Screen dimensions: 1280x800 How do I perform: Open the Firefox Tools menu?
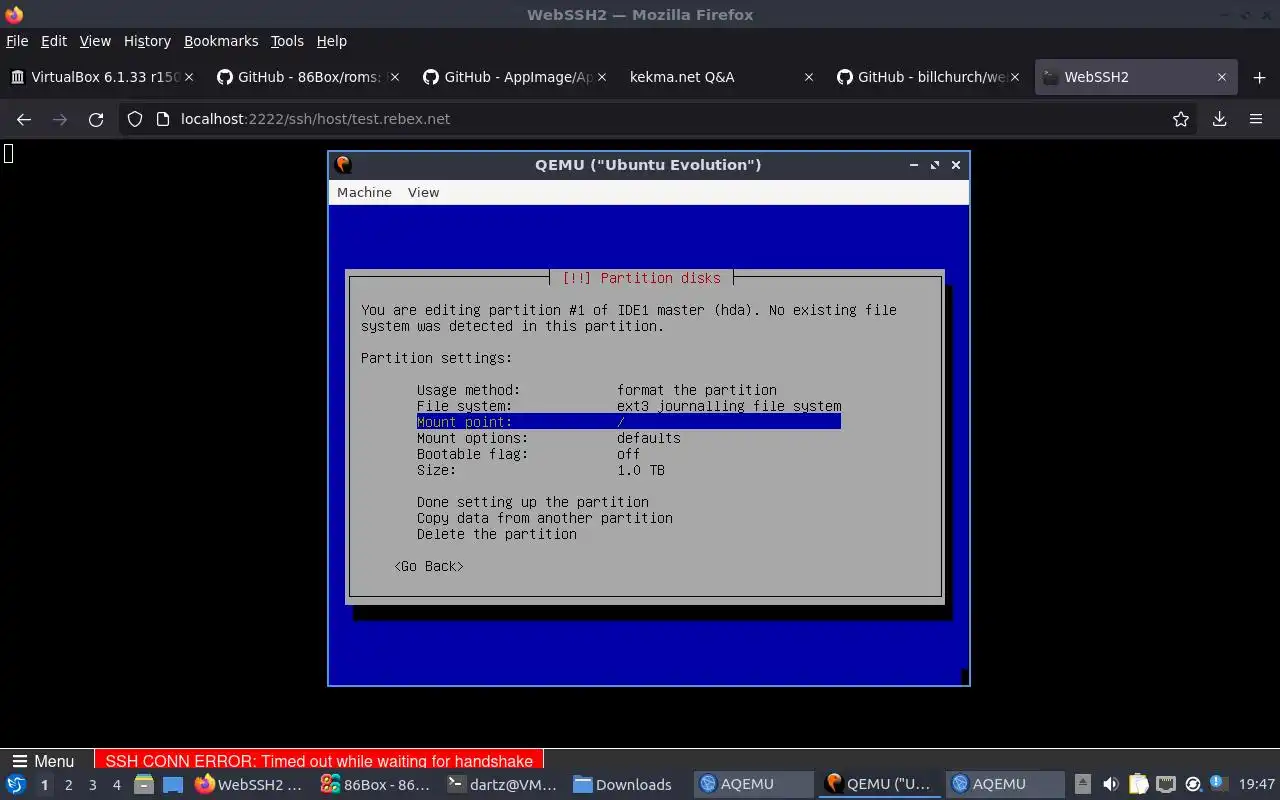[287, 41]
